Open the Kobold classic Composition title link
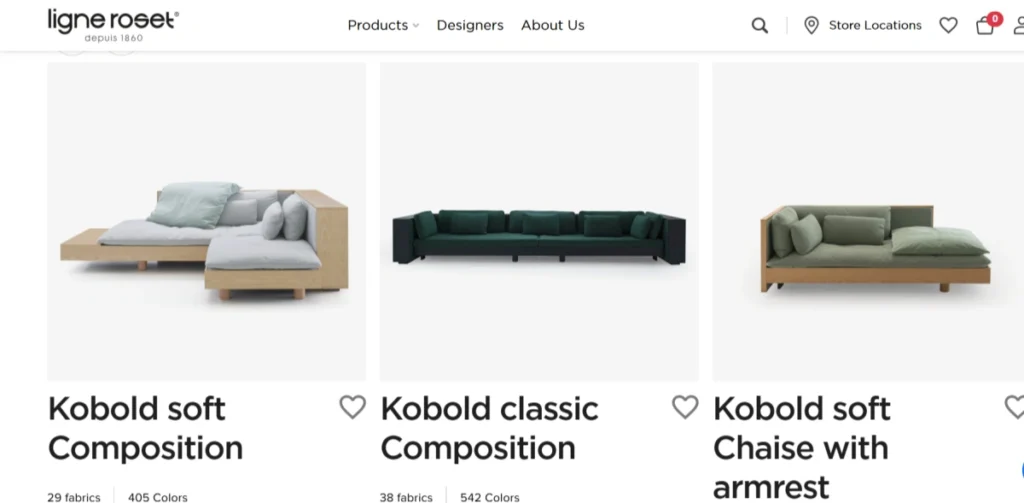Image resolution: width=1024 pixels, height=503 pixels. [489, 428]
